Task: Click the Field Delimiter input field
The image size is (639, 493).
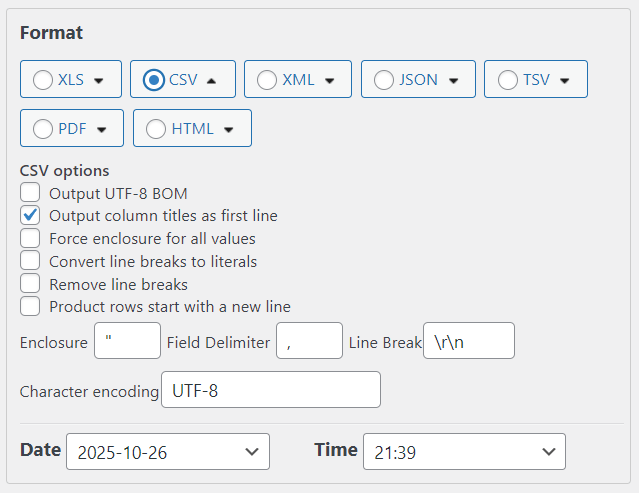Action: click(x=309, y=341)
